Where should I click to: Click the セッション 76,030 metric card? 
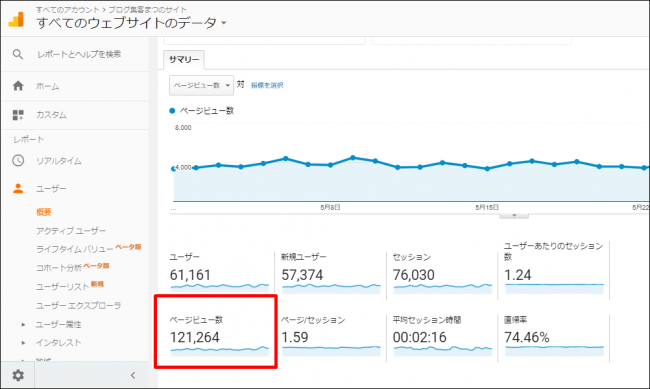click(442, 273)
